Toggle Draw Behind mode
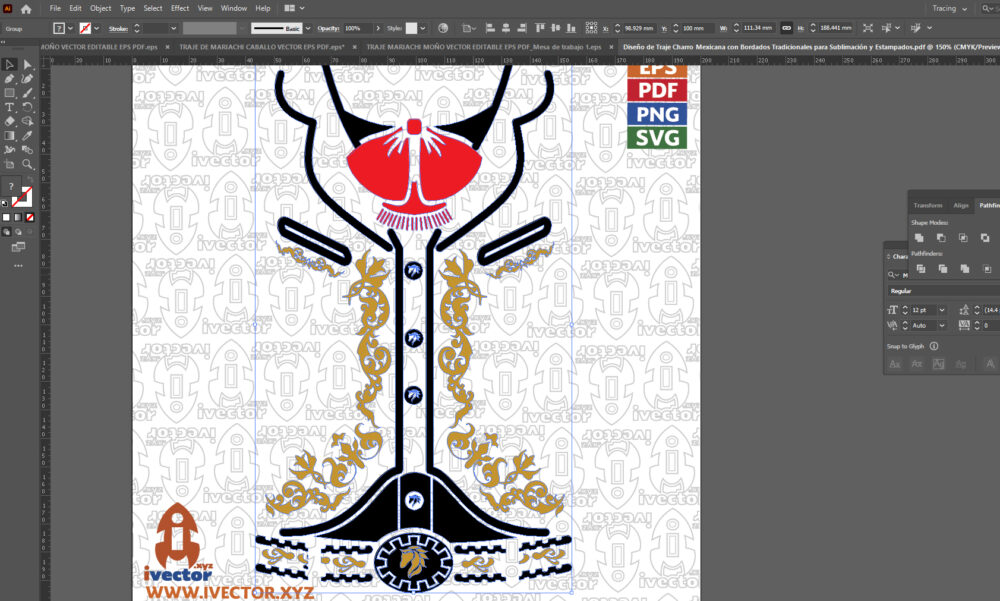Image resolution: width=1000 pixels, height=601 pixels. [x=18, y=232]
